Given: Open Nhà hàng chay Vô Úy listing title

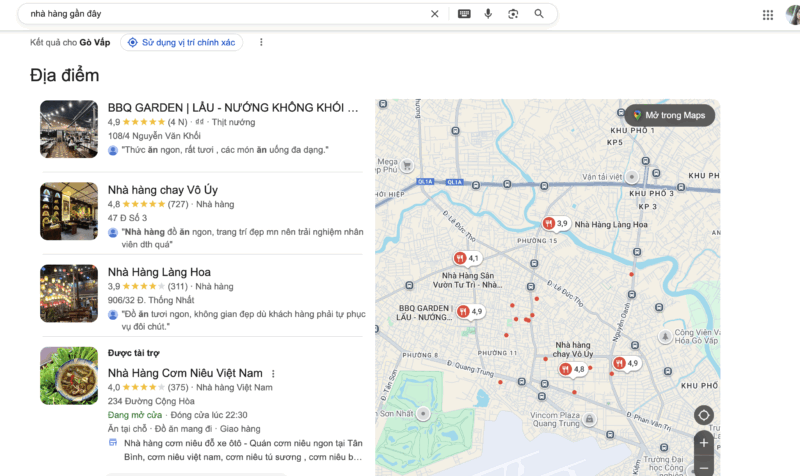Looking at the screenshot, I should tap(163, 190).
